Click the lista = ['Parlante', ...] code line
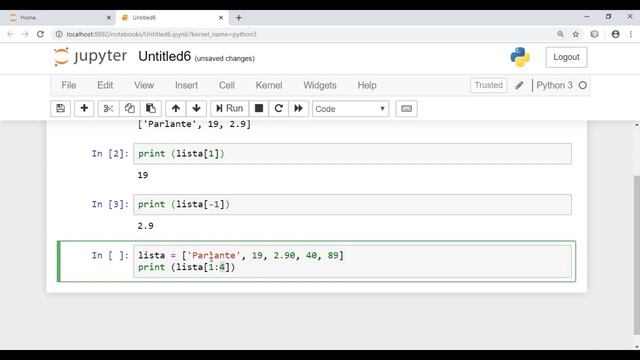Image resolution: width=640 pixels, height=360 pixels. click(x=241, y=256)
